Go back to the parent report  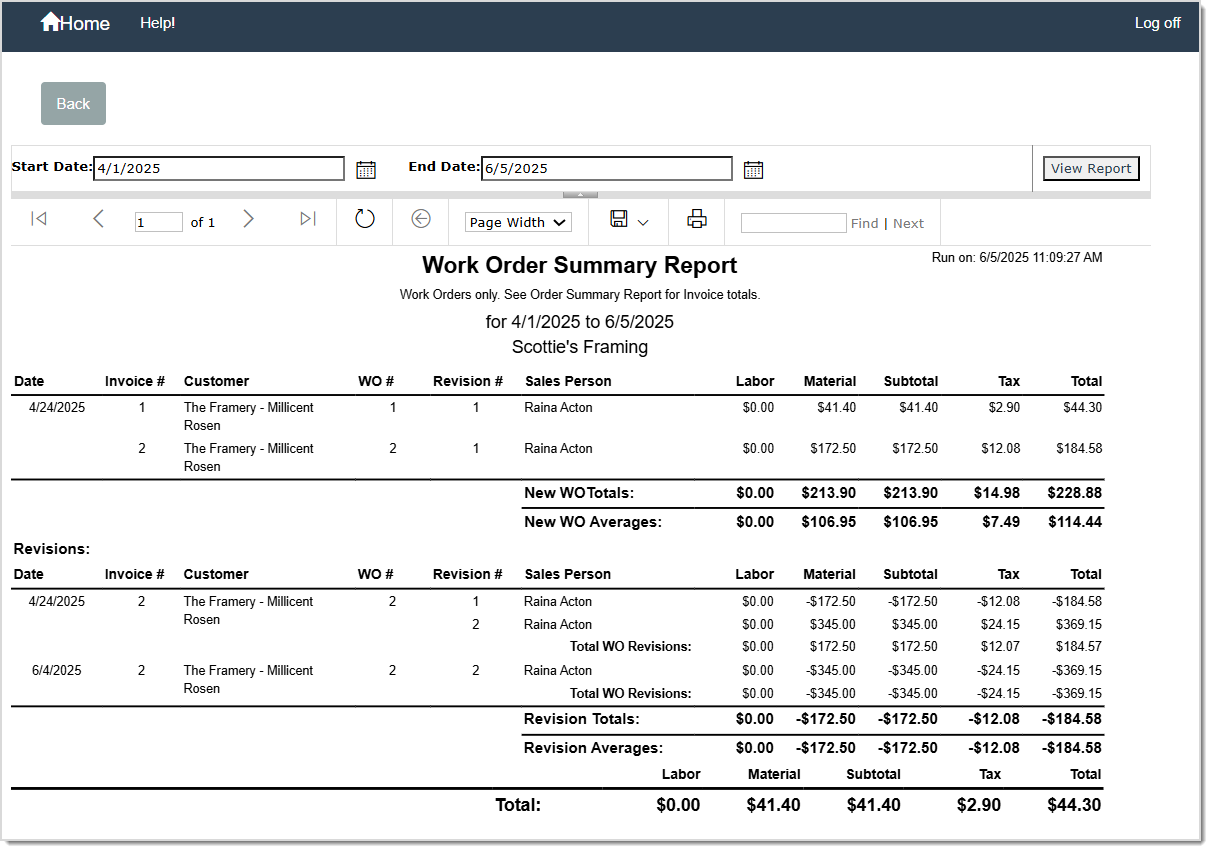(420, 219)
